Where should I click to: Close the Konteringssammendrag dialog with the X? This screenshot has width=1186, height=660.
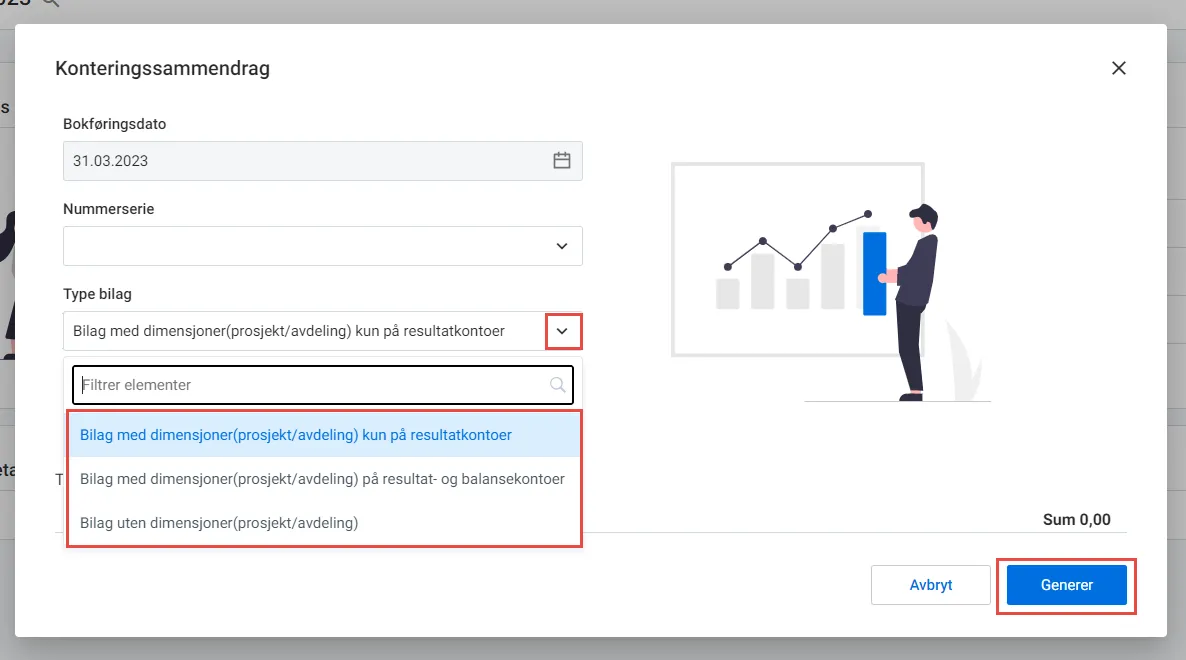click(x=1119, y=68)
